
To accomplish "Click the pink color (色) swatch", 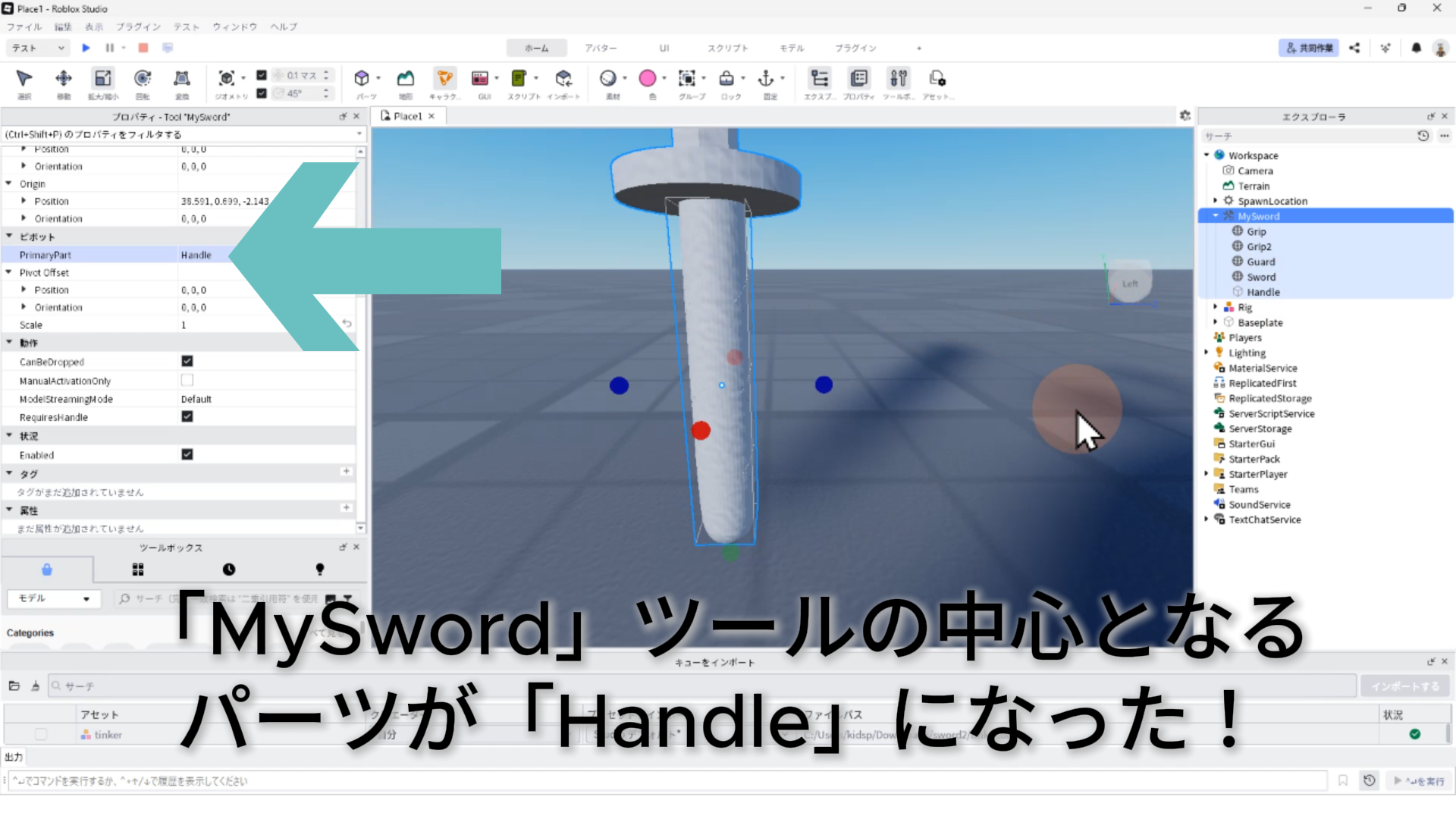I will 647,79.
